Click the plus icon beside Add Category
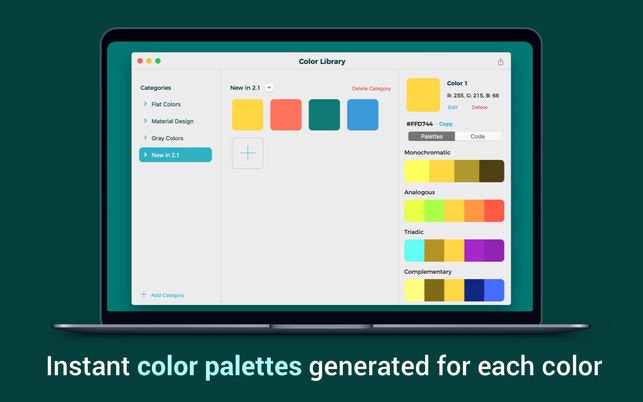The width and height of the screenshot is (643, 402). (x=144, y=295)
